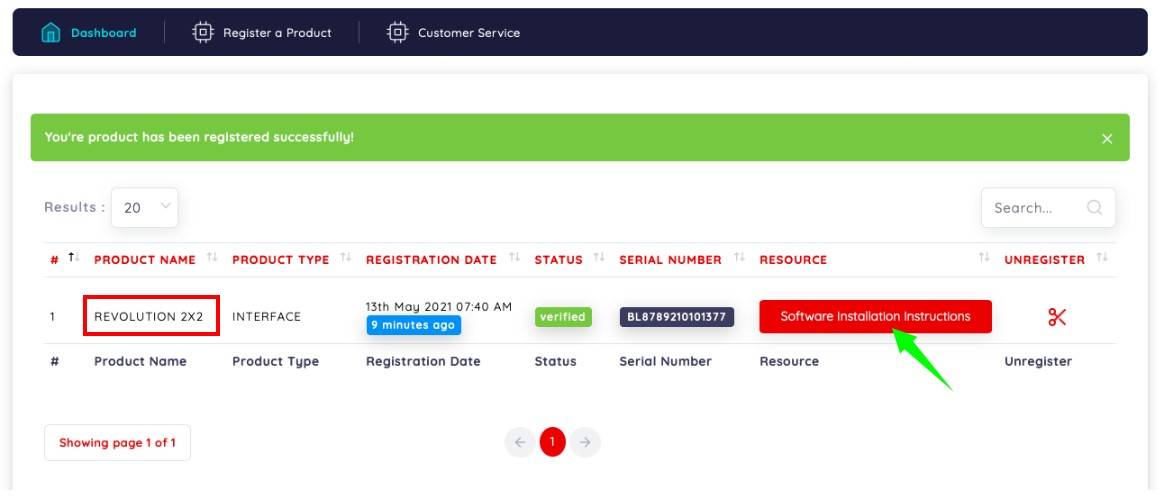Click the UNREGISTER column header

(1044, 259)
